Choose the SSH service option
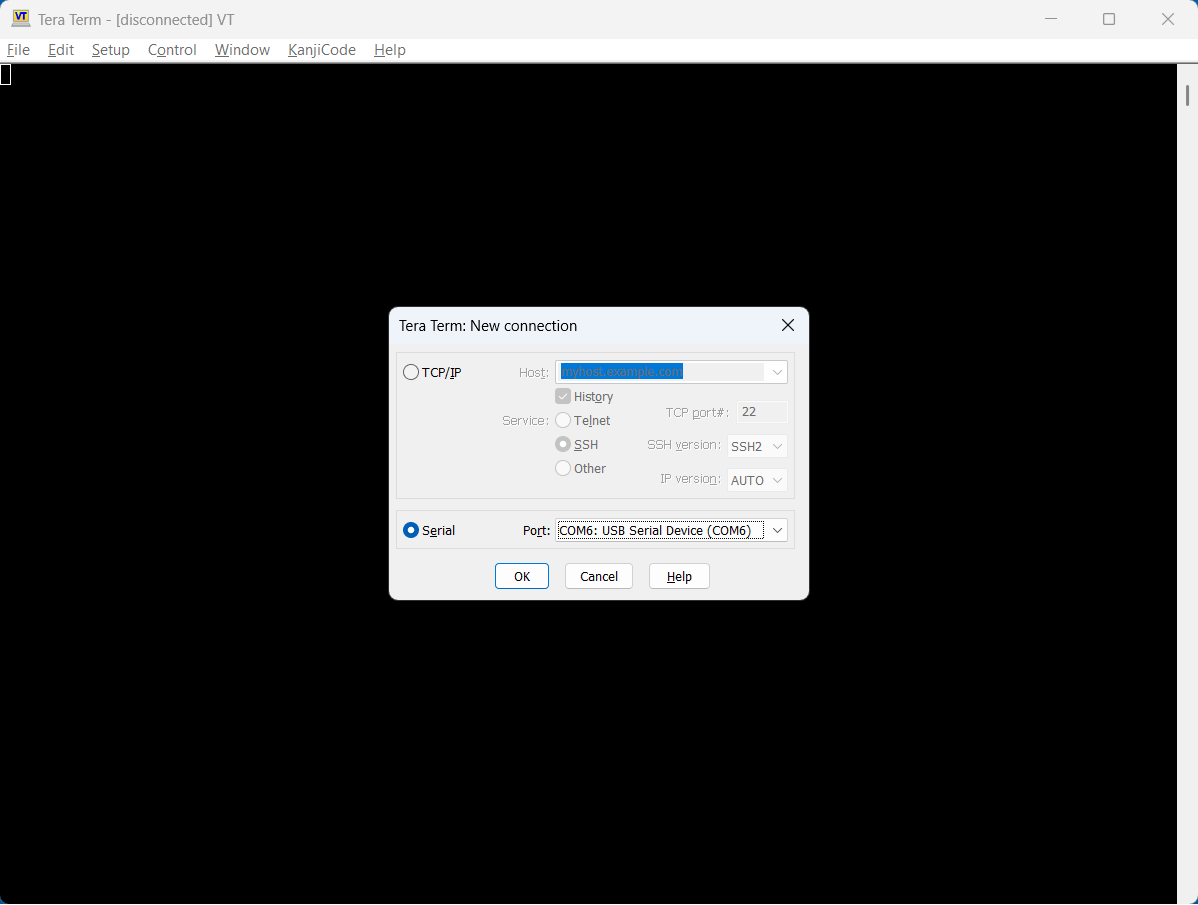 pyautogui.click(x=563, y=444)
